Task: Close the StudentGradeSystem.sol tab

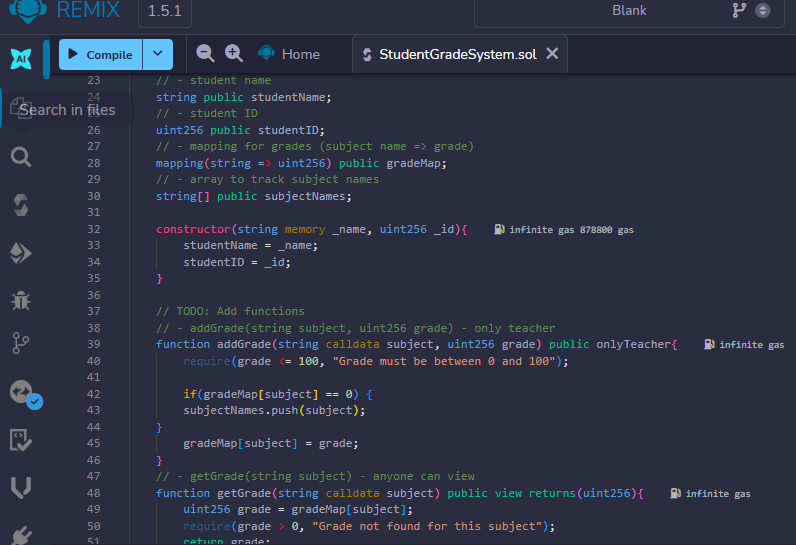Action: 552,53
